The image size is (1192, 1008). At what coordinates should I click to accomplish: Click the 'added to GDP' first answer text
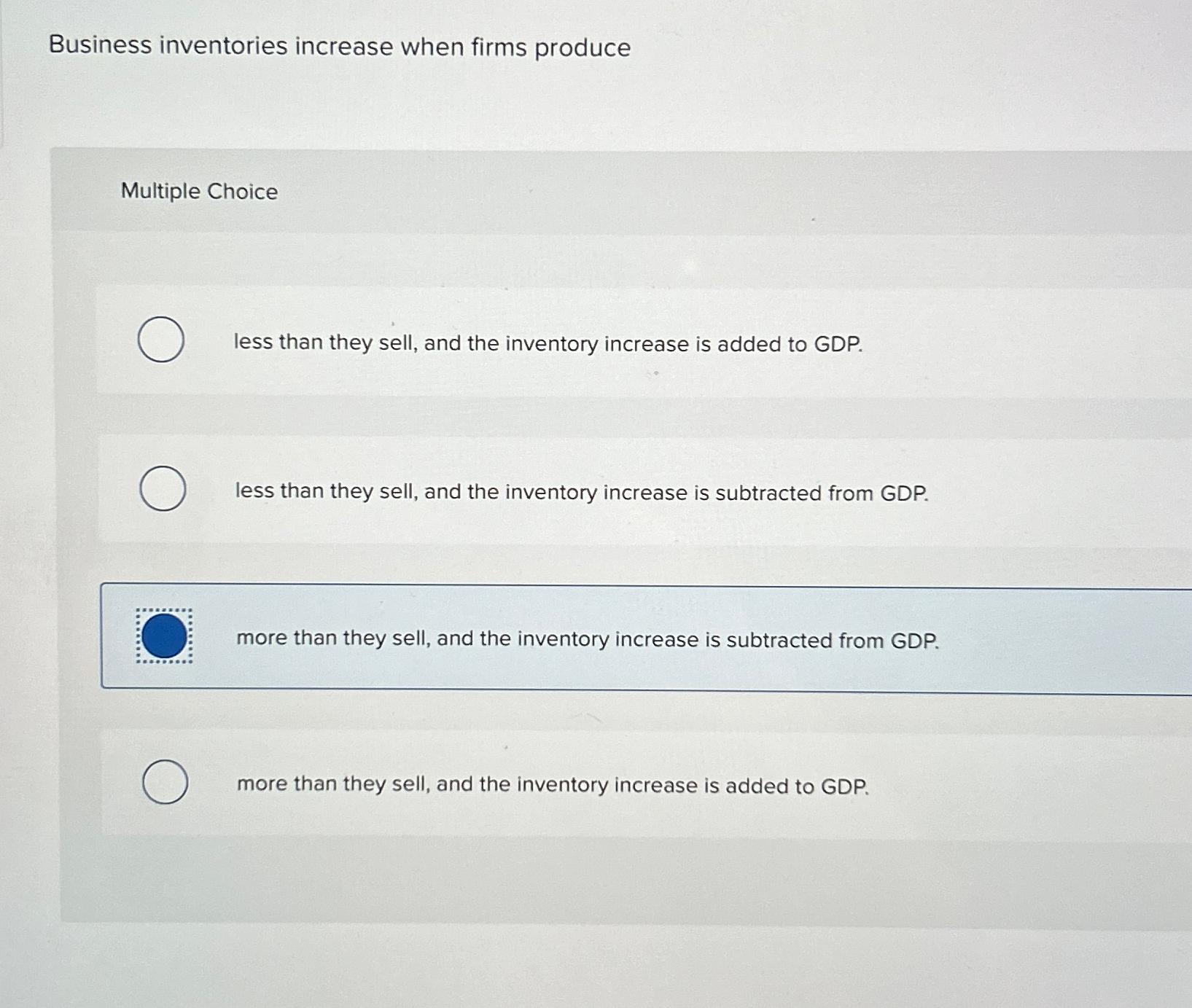tap(547, 343)
